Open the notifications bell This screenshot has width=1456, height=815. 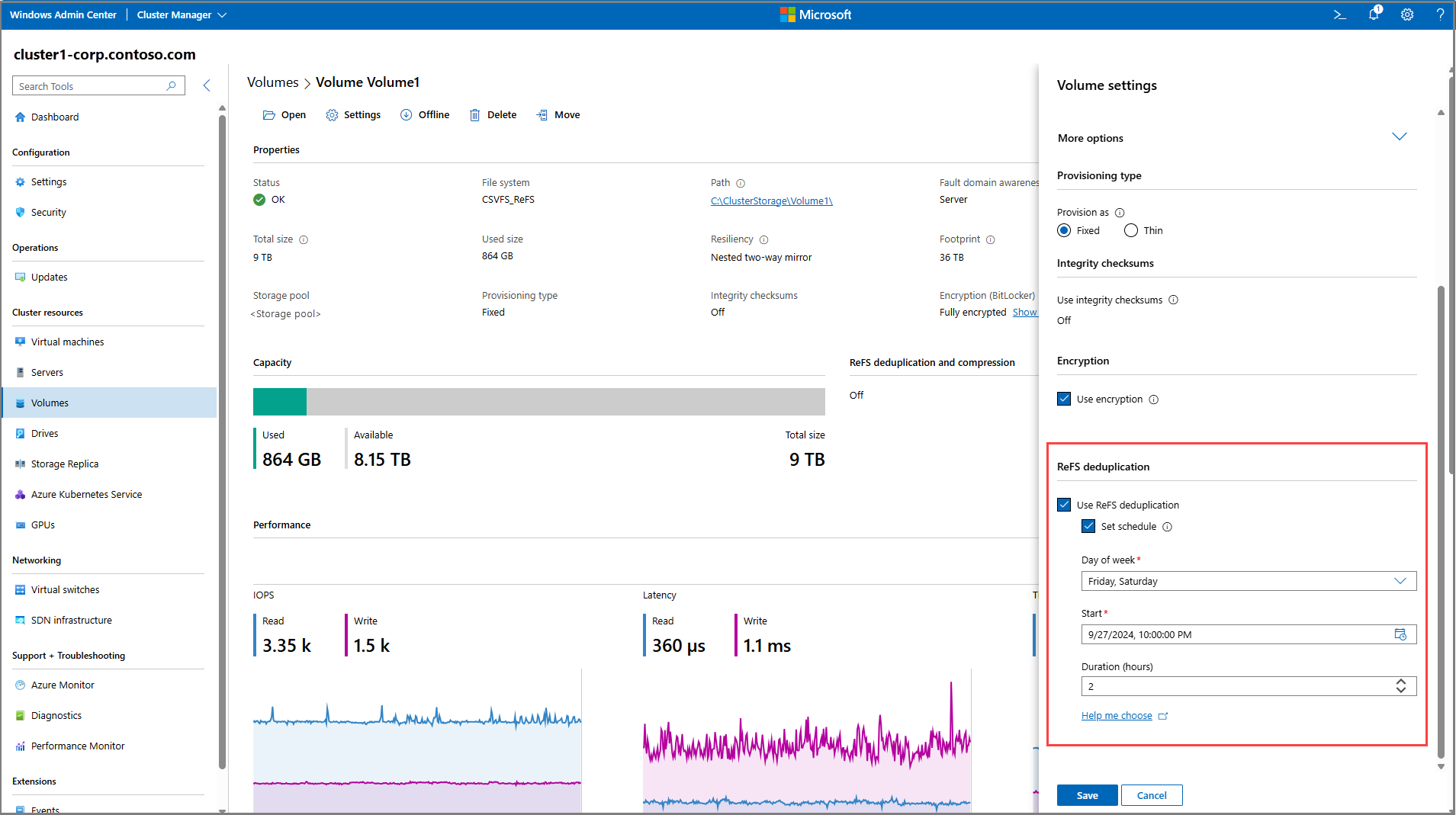tap(1374, 14)
